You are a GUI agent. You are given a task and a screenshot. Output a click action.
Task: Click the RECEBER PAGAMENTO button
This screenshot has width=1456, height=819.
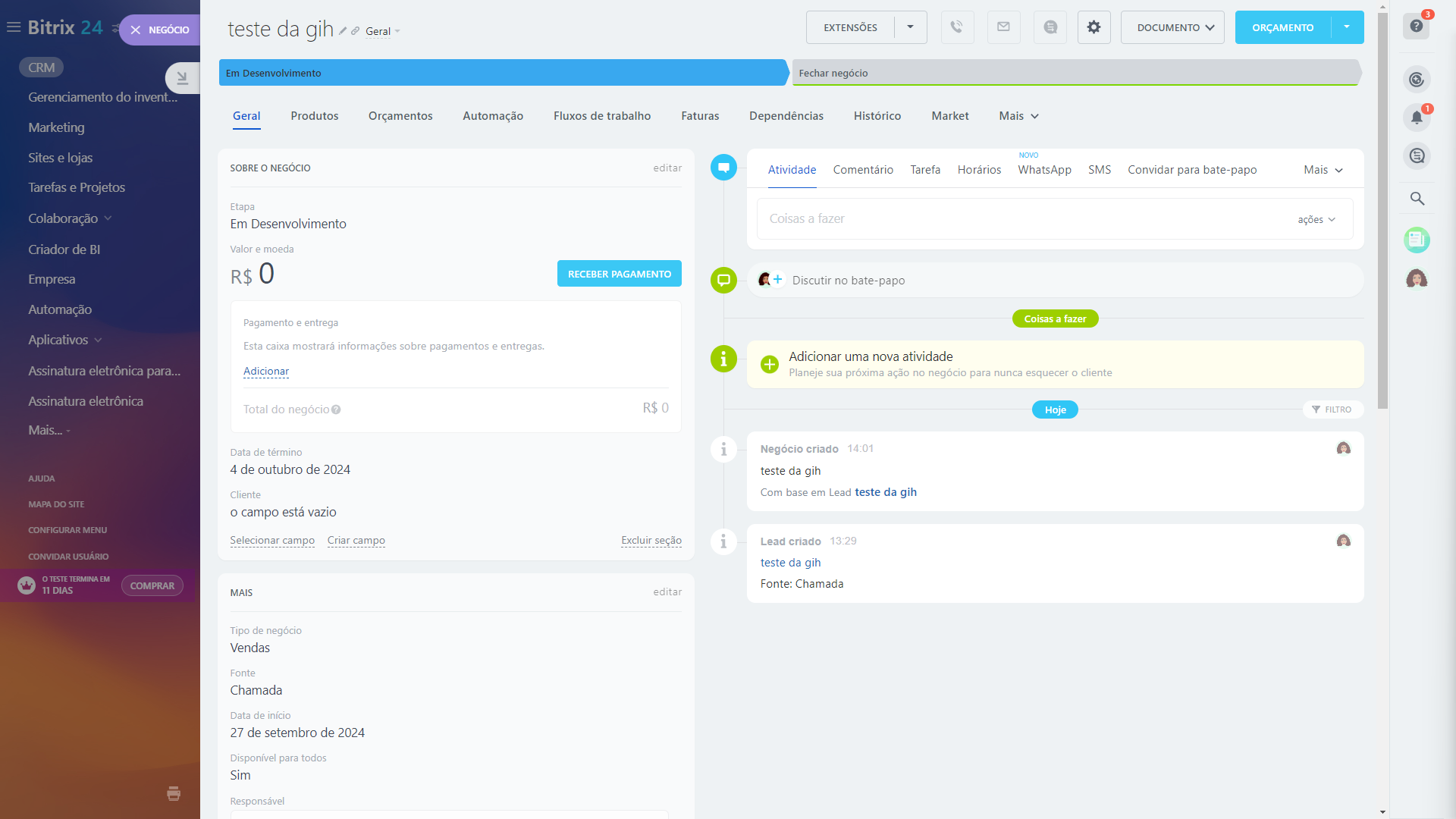pos(619,274)
